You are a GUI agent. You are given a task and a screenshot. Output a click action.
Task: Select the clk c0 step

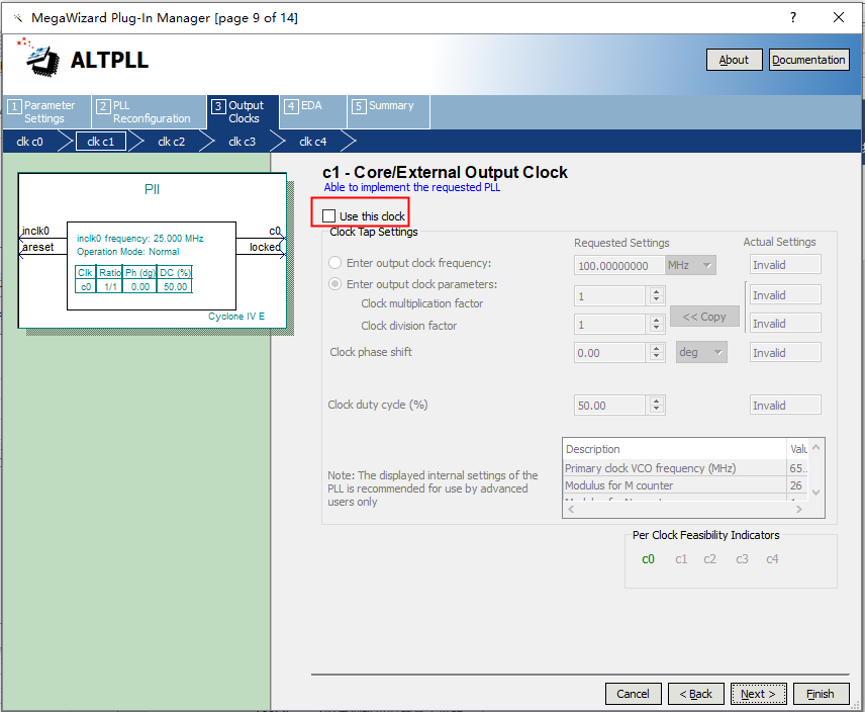click(x=30, y=142)
